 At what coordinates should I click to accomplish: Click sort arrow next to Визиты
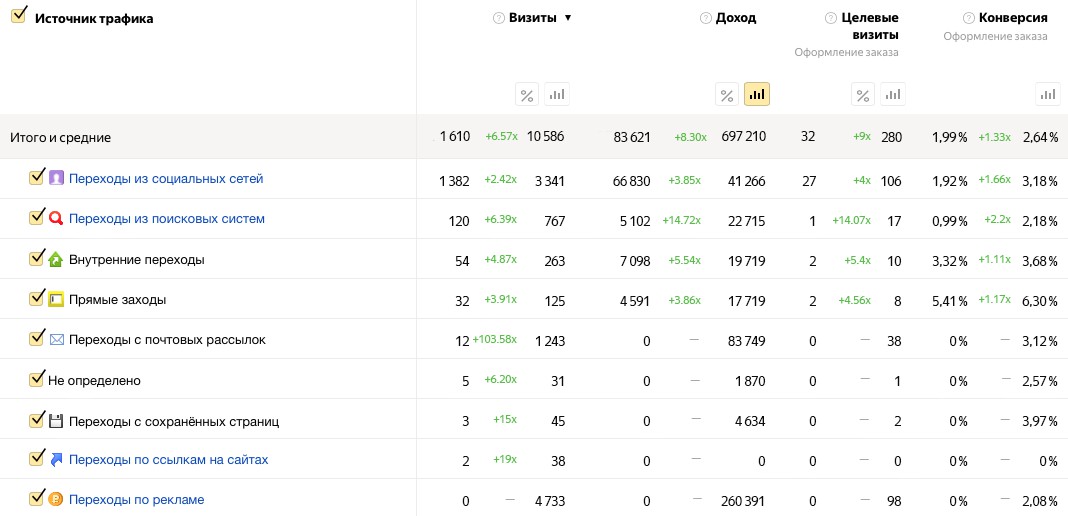(568, 18)
